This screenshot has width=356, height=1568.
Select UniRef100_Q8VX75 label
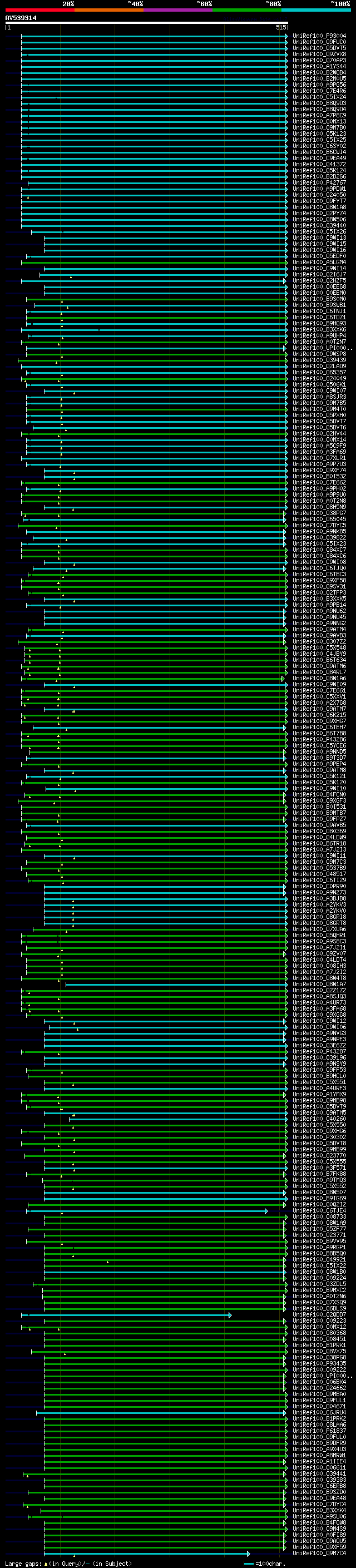[x=319, y=1351]
